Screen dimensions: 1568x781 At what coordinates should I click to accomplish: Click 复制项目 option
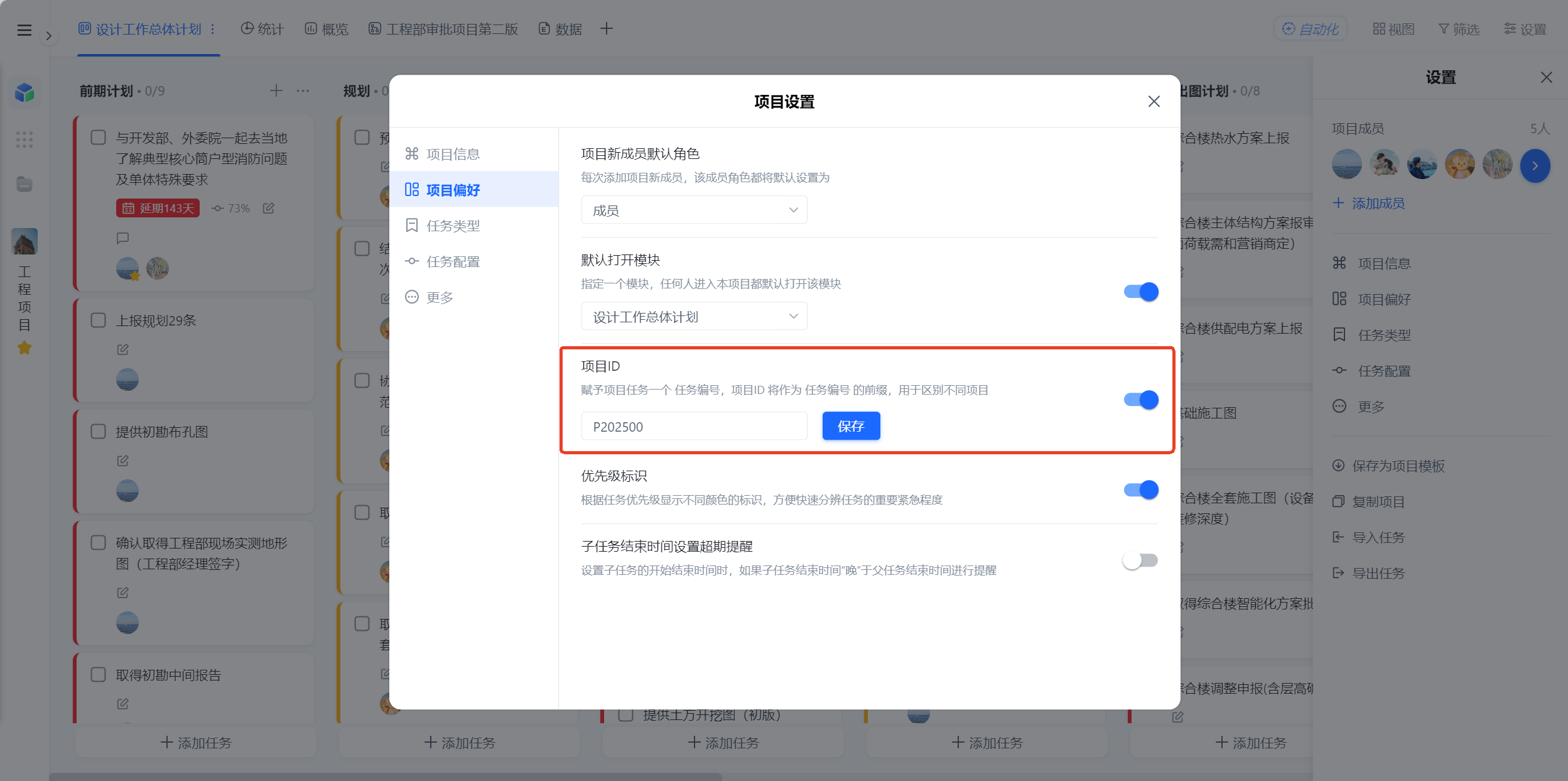tap(1369, 501)
